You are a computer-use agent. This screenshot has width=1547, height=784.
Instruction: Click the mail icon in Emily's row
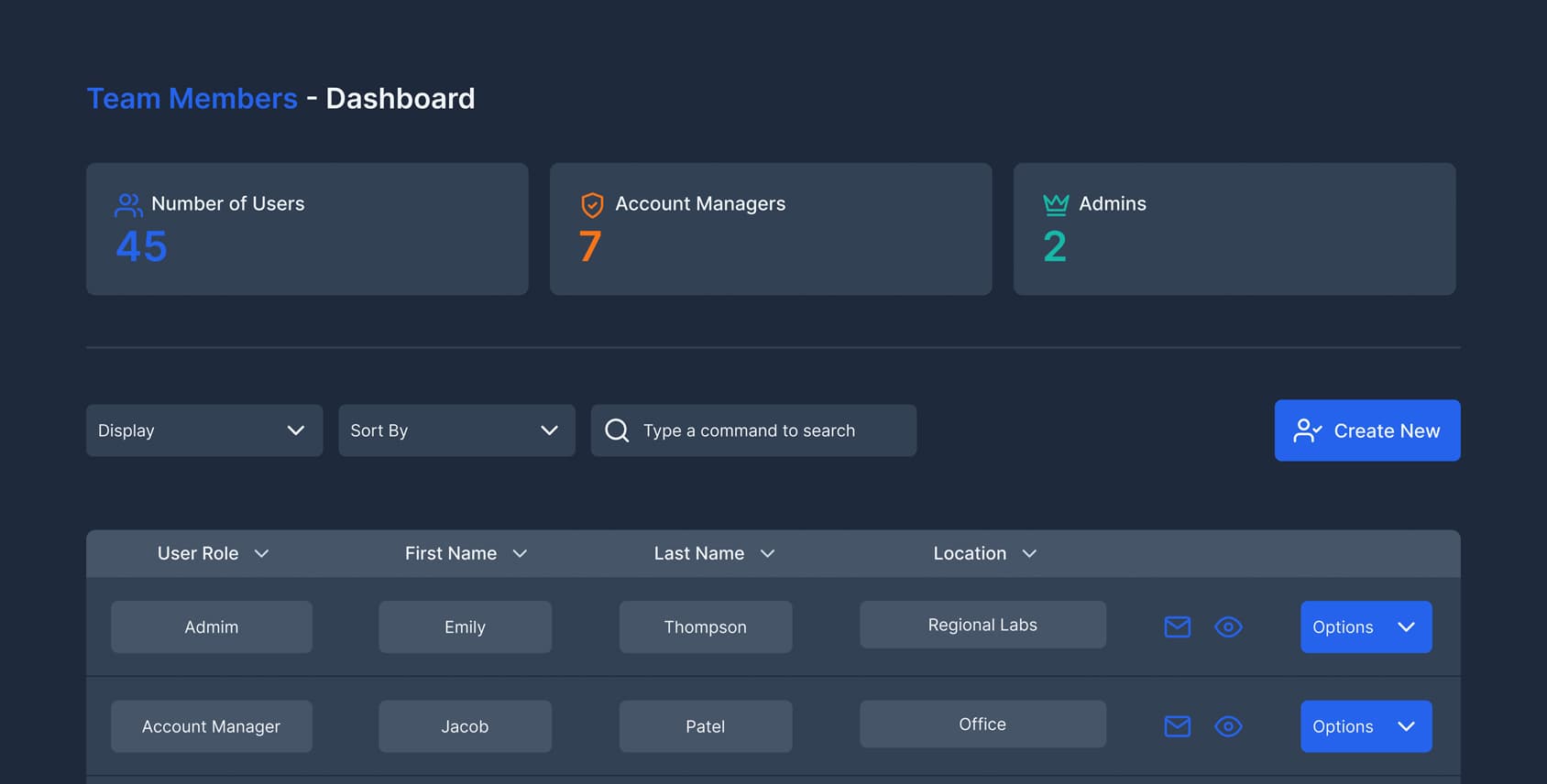[1177, 627]
